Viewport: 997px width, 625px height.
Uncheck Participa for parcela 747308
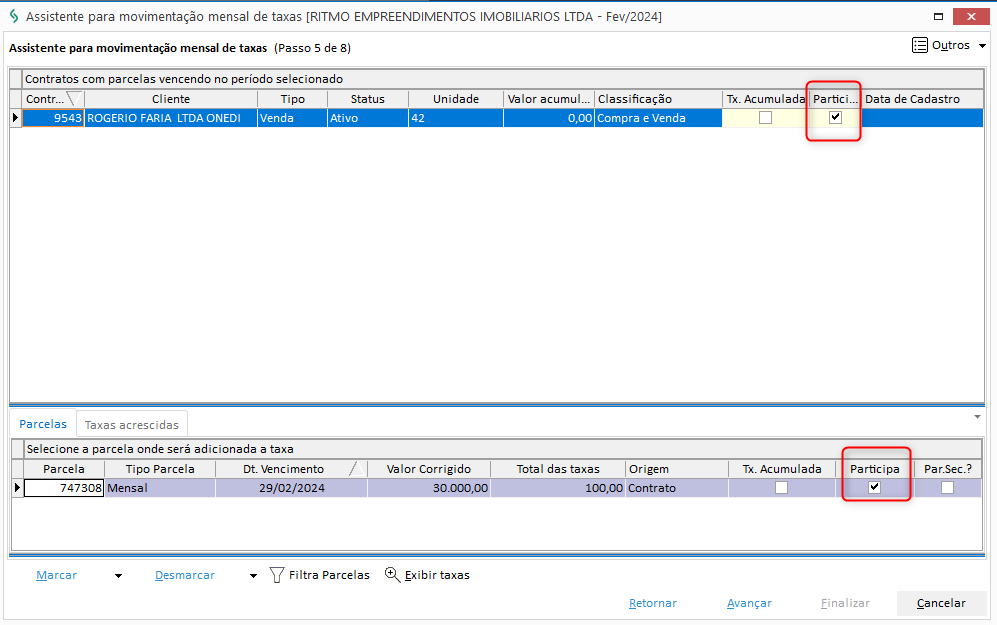click(x=875, y=488)
